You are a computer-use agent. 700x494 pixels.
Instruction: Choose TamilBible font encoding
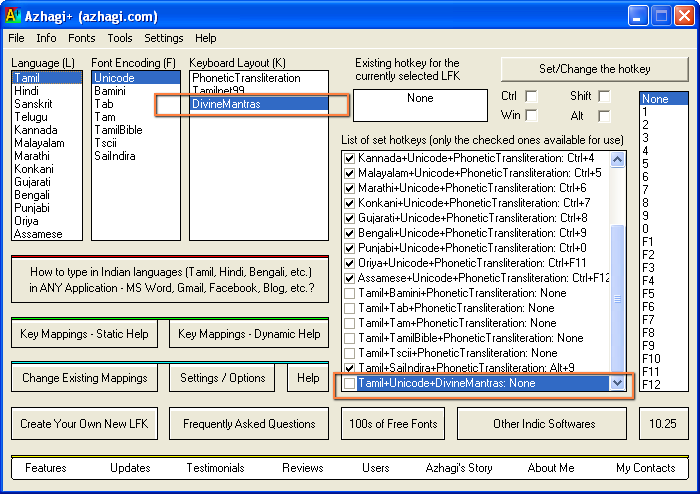click(136, 130)
